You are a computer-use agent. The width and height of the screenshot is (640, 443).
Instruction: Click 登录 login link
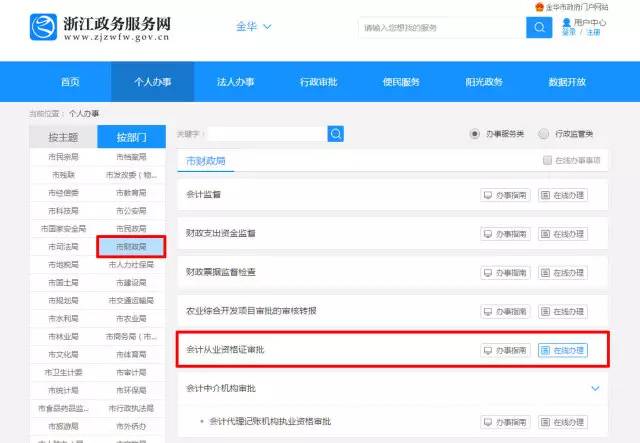tap(569, 32)
